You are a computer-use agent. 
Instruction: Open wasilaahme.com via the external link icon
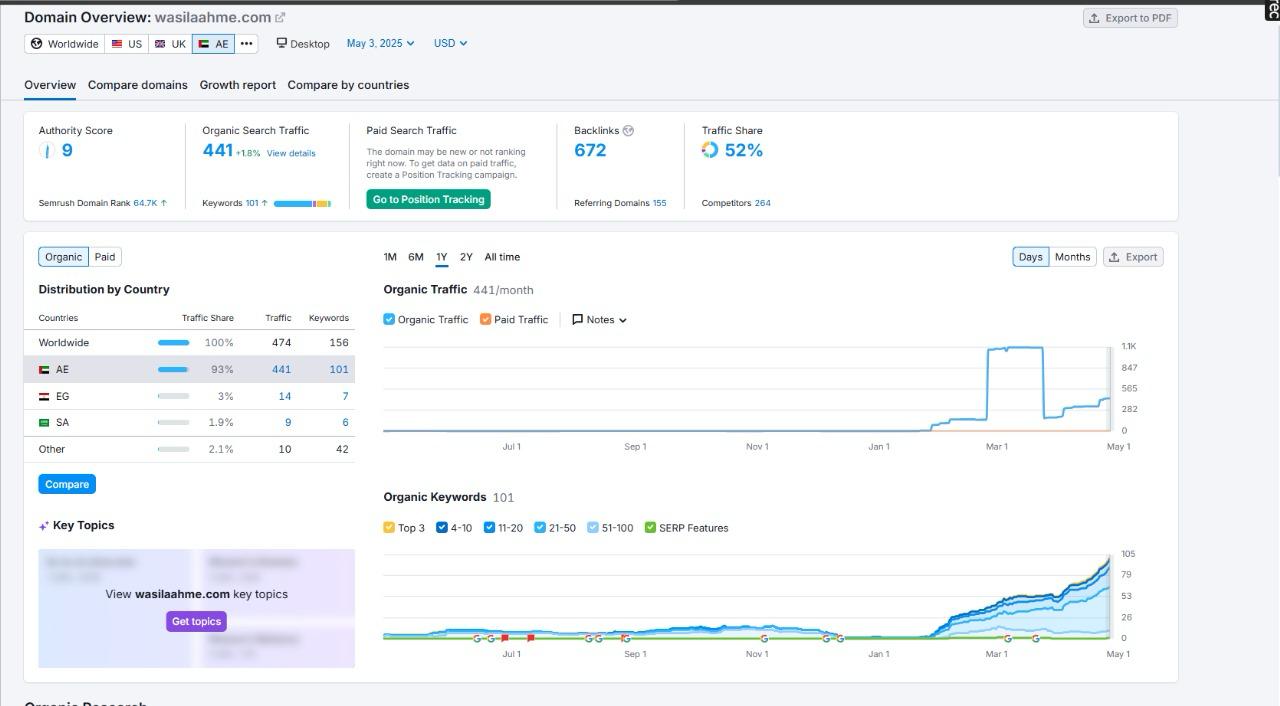tap(280, 17)
